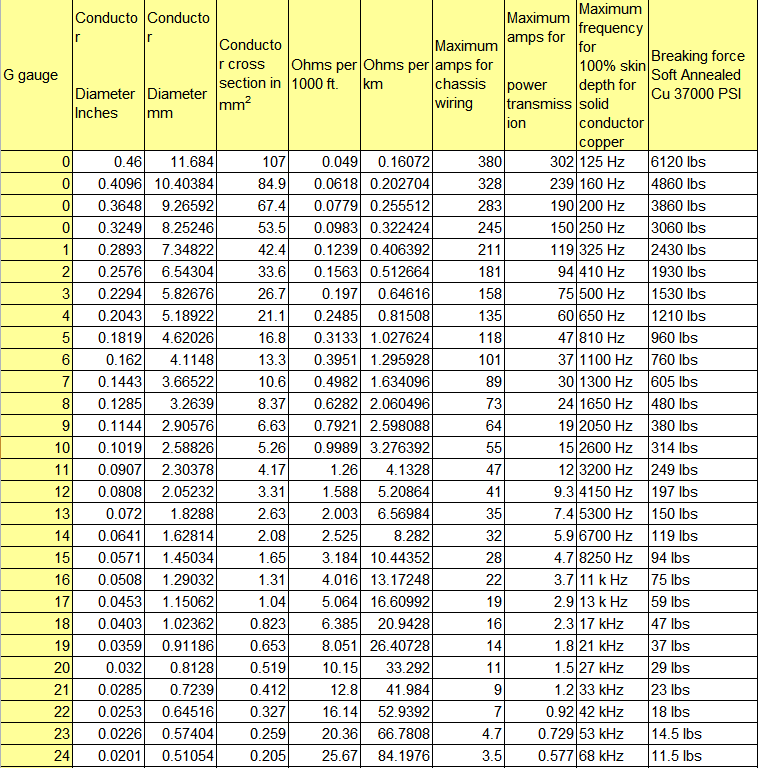This screenshot has height=768, width=758.
Task: Click the cell reading 1100 Hz
Action: tap(612, 360)
